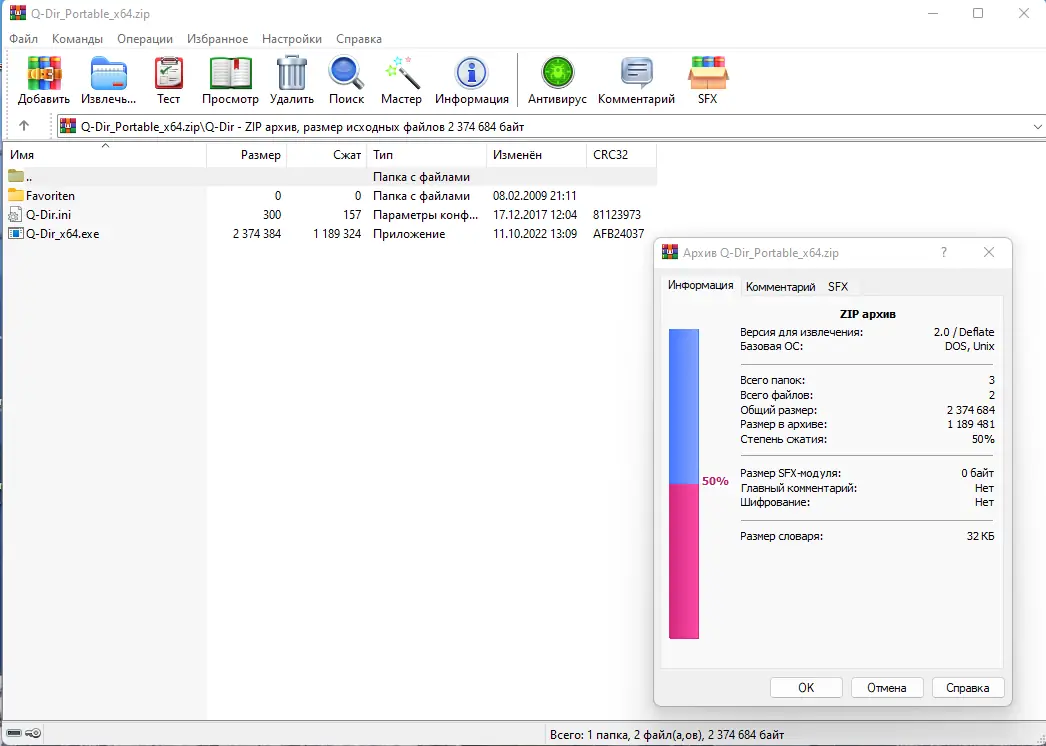Select the Favoriten folder name

click(x=50, y=196)
